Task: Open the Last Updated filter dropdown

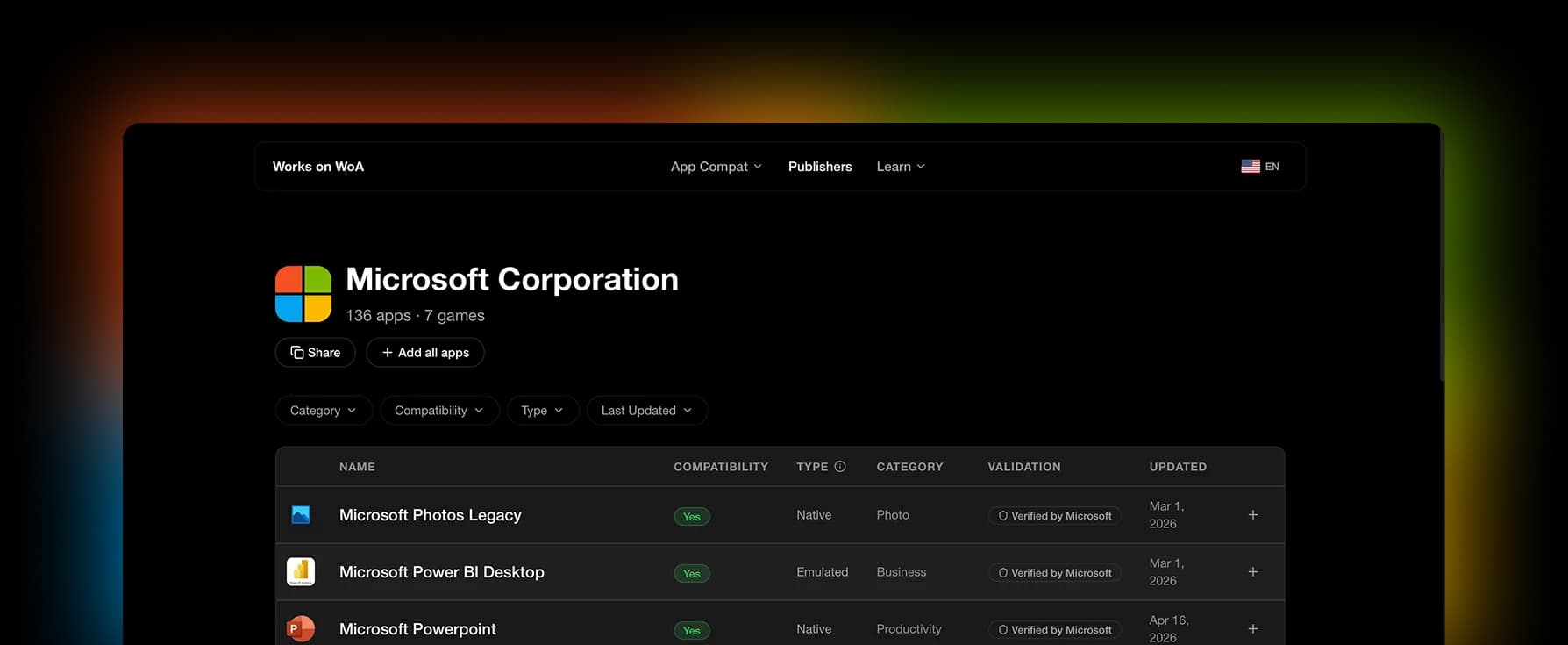Action: point(647,411)
